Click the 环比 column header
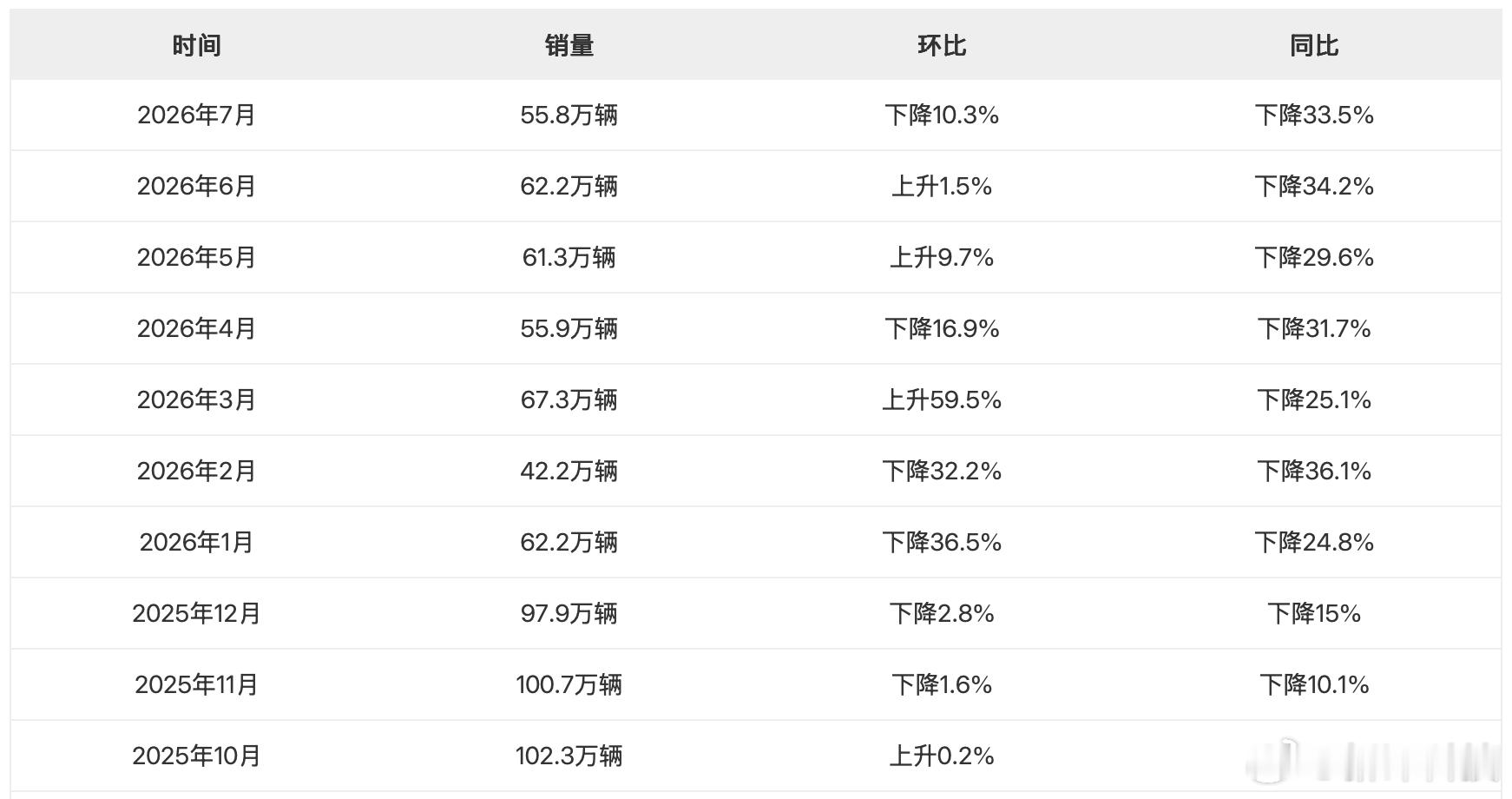Screen dimensions: 1512x799 pyautogui.click(x=942, y=45)
